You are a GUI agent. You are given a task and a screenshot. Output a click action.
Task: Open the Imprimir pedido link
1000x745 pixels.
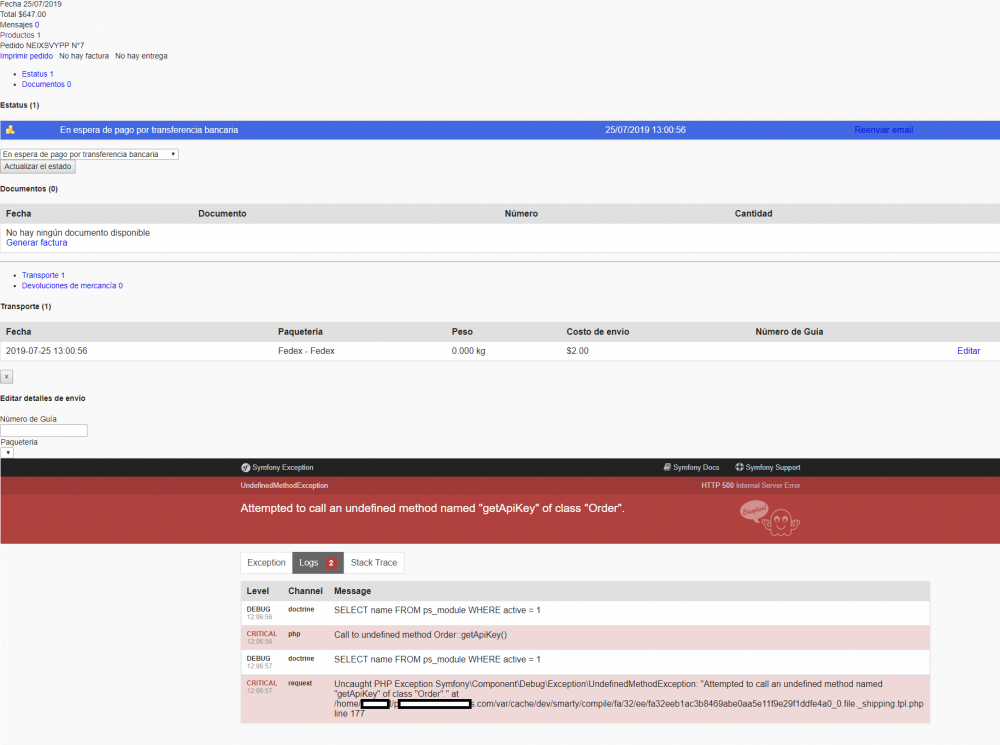(x=26, y=56)
